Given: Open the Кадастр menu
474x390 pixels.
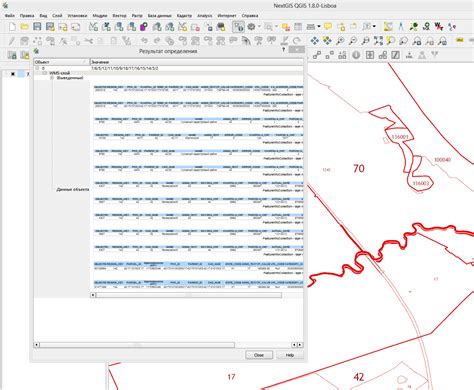Looking at the screenshot, I should pyautogui.click(x=184, y=16).
